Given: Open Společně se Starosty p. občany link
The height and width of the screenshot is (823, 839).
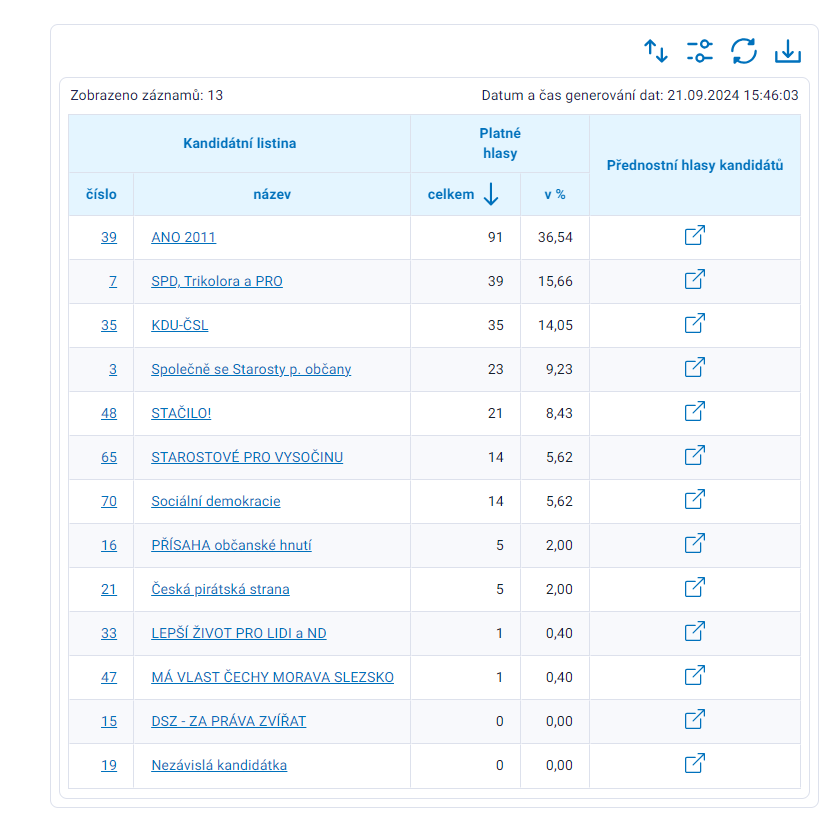Looking at the screenshot, I should tap(251, 369).
